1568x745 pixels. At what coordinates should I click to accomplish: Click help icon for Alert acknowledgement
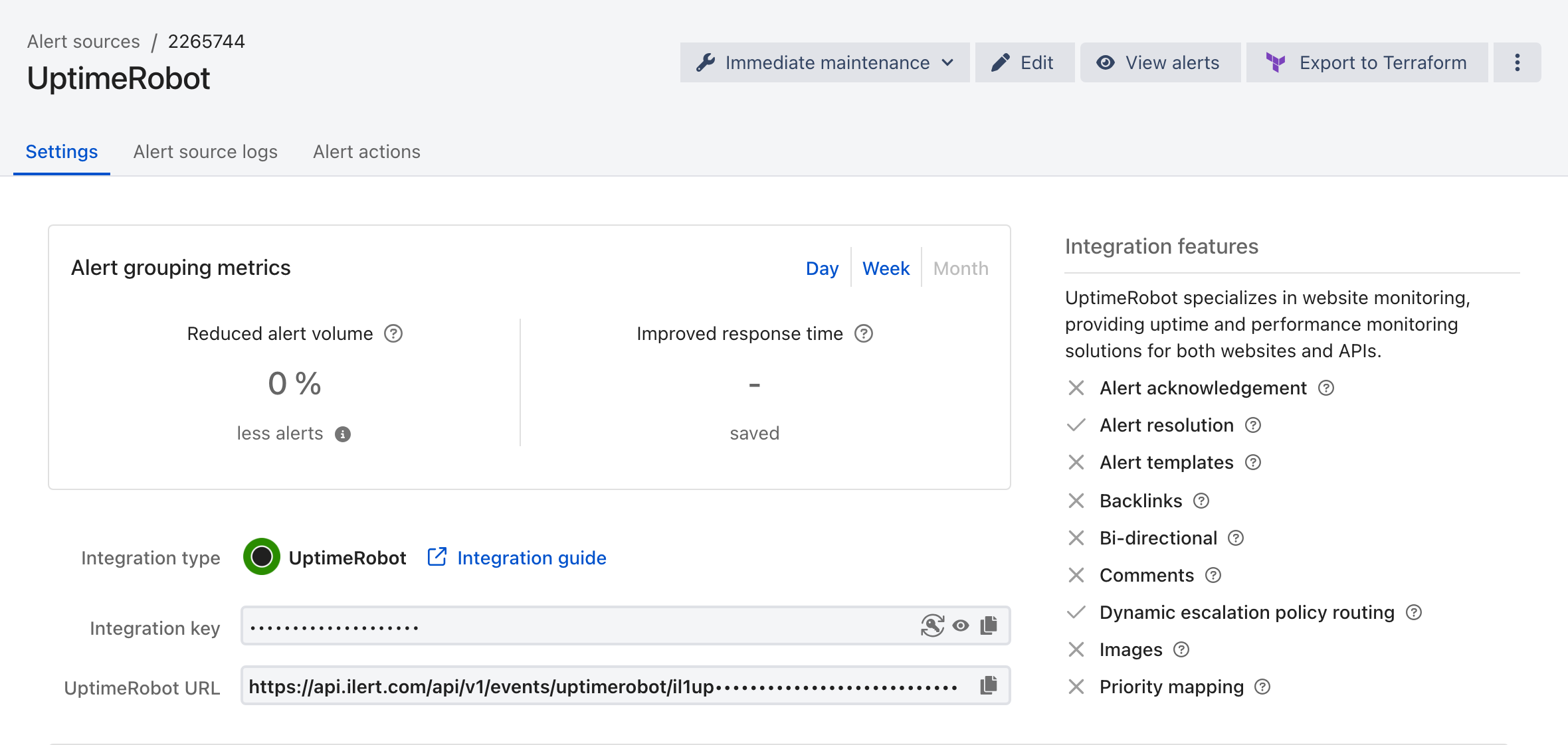(1326, 388)
